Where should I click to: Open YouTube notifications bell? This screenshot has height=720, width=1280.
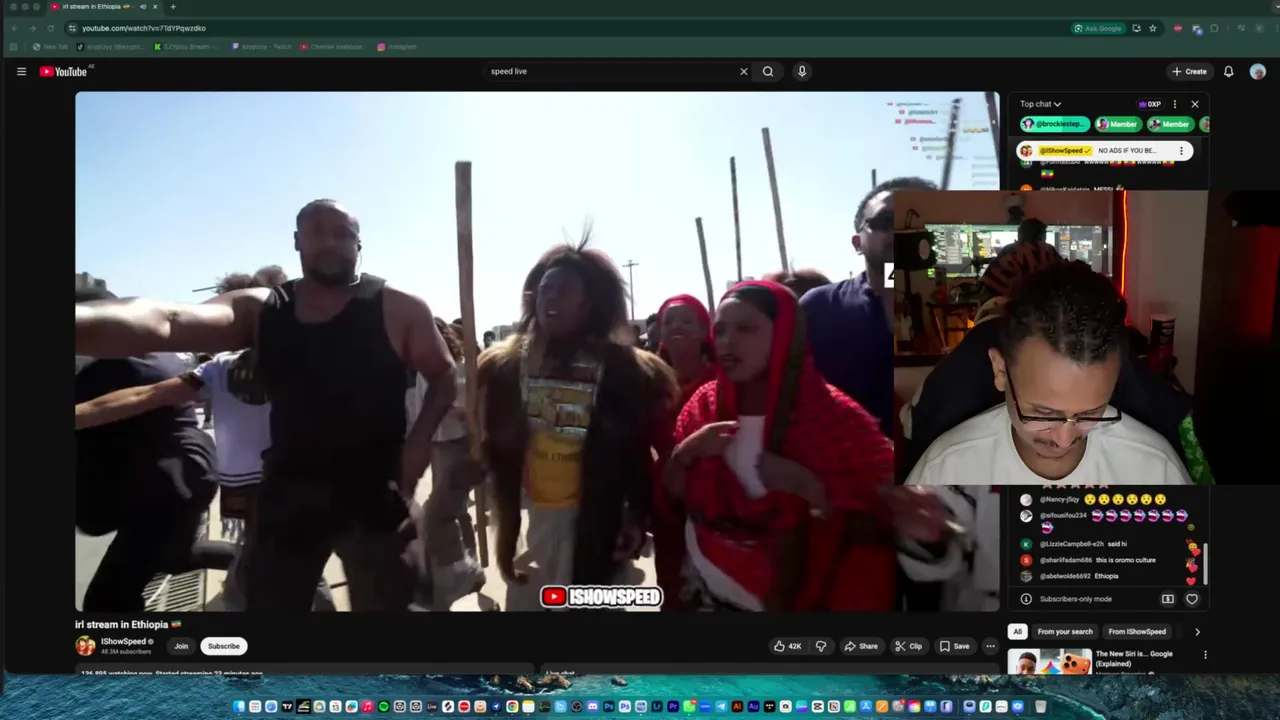coord(1229,71)
